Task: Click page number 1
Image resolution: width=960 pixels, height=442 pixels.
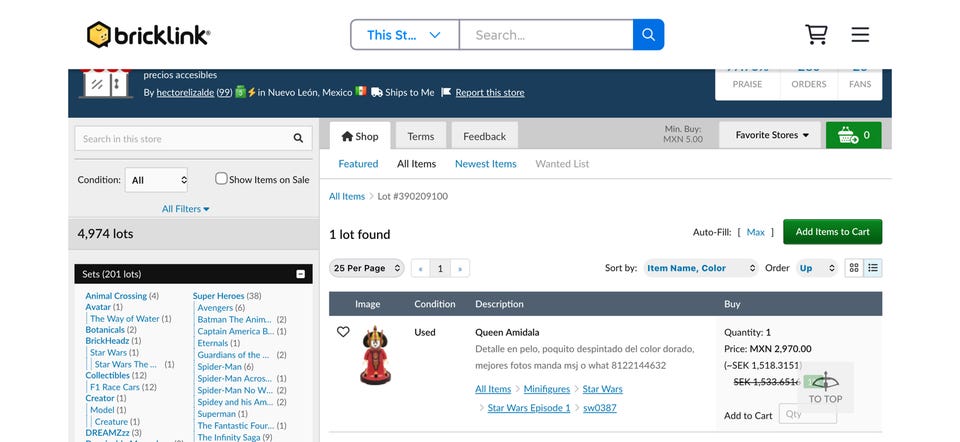Action: click(x=440, y=268)
